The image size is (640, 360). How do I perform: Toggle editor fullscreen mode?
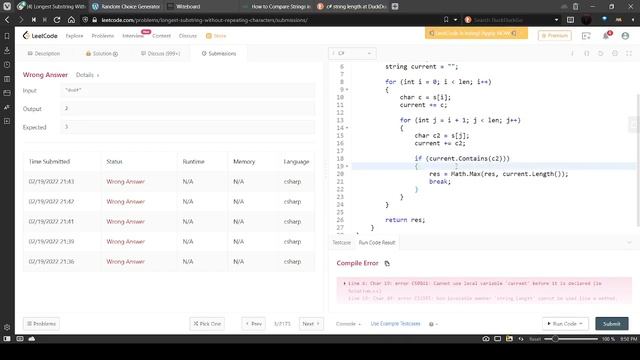tap(629, 53)
